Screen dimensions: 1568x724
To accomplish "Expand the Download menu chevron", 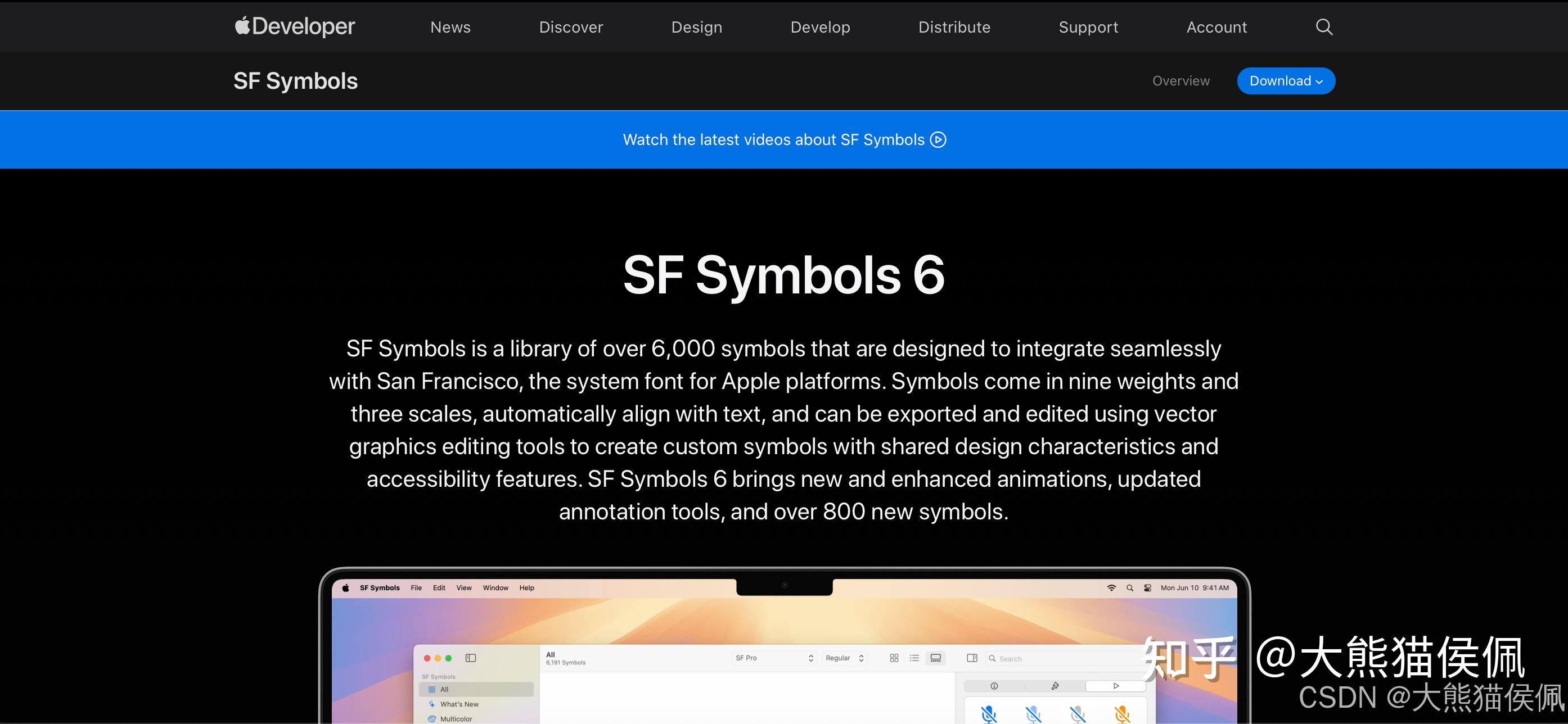I will point(1319,81).
